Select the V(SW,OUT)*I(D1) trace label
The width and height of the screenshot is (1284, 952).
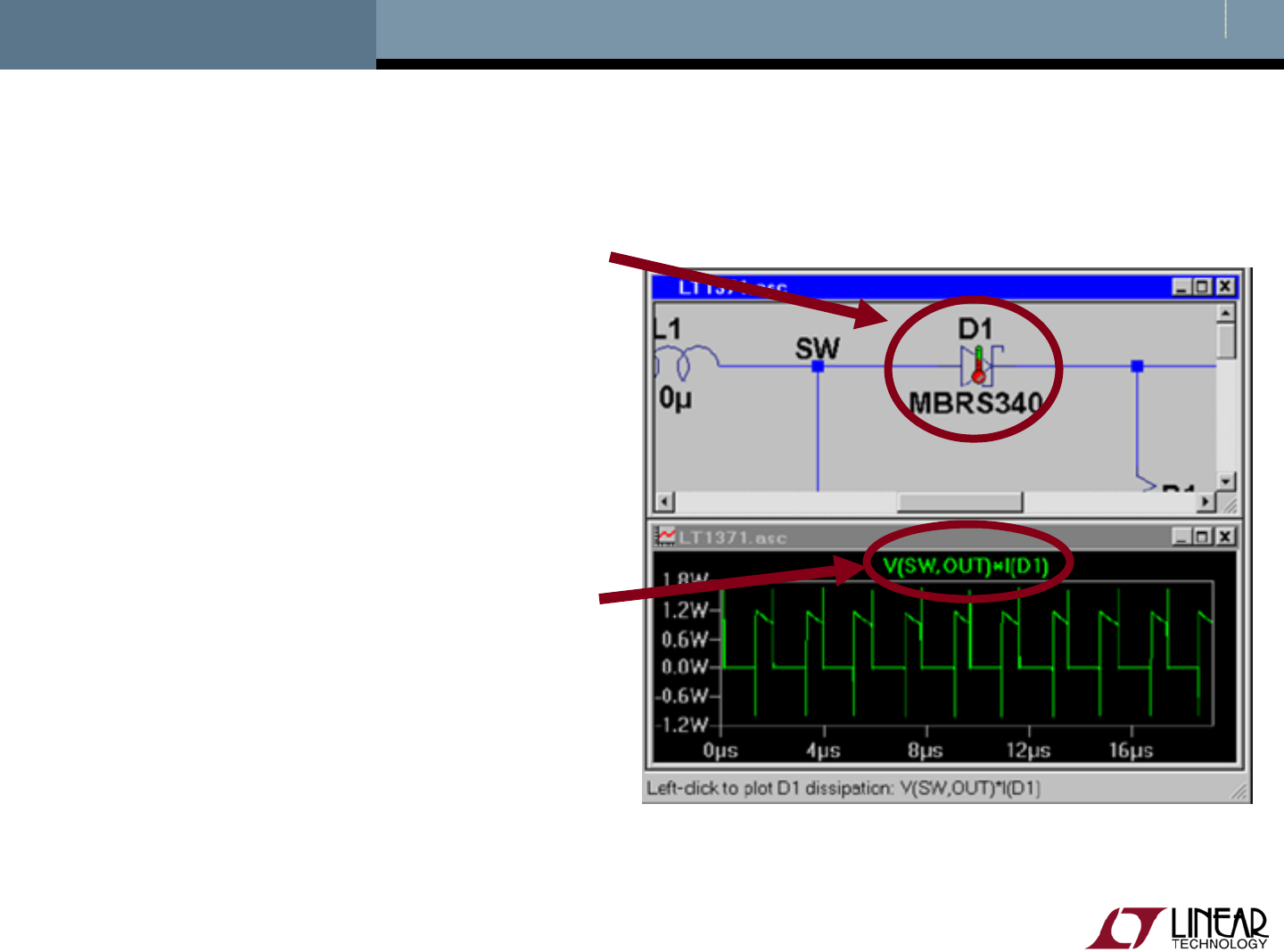(x=966, y=565)
